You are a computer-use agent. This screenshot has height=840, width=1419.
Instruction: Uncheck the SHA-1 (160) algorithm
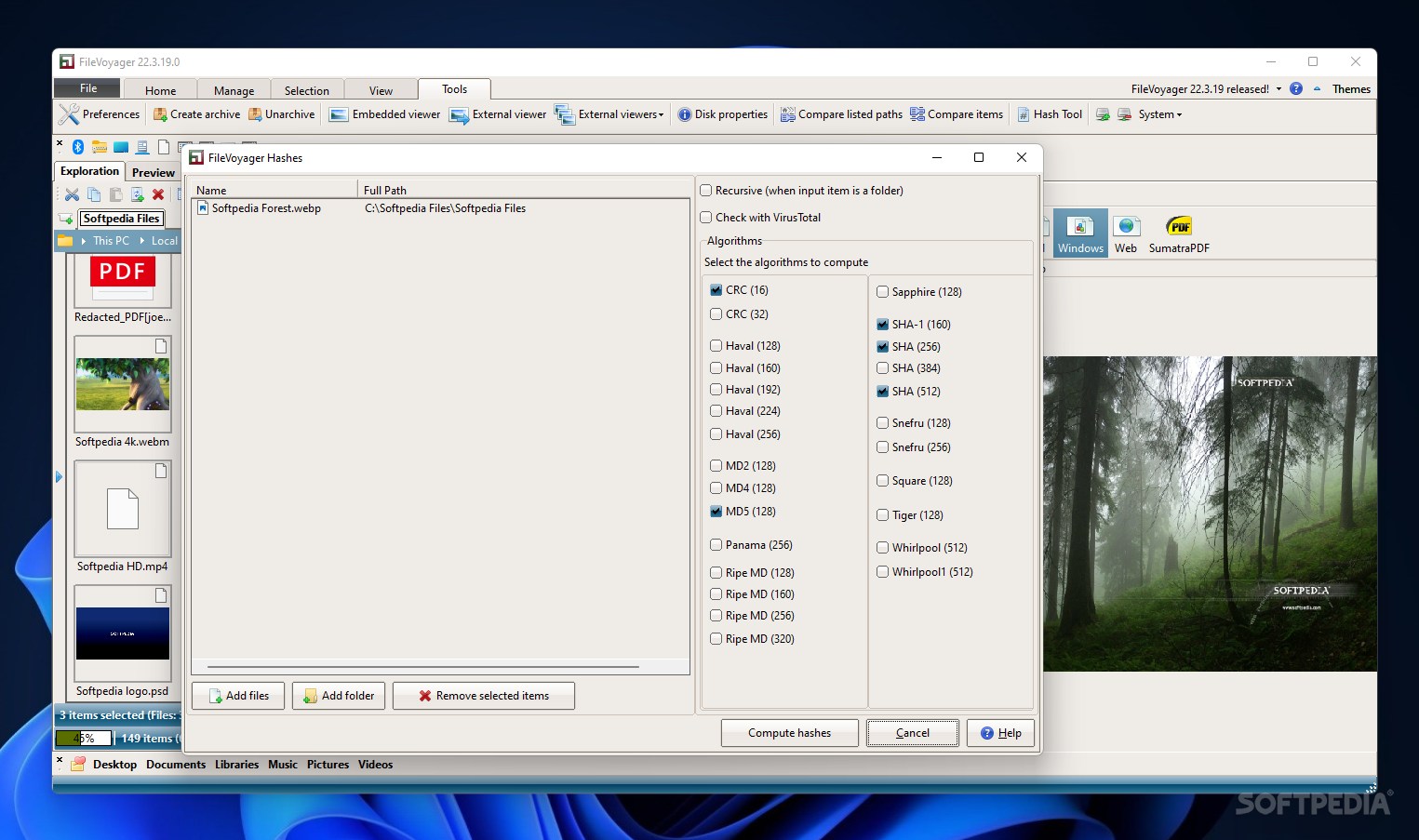[x=883, y=325]
